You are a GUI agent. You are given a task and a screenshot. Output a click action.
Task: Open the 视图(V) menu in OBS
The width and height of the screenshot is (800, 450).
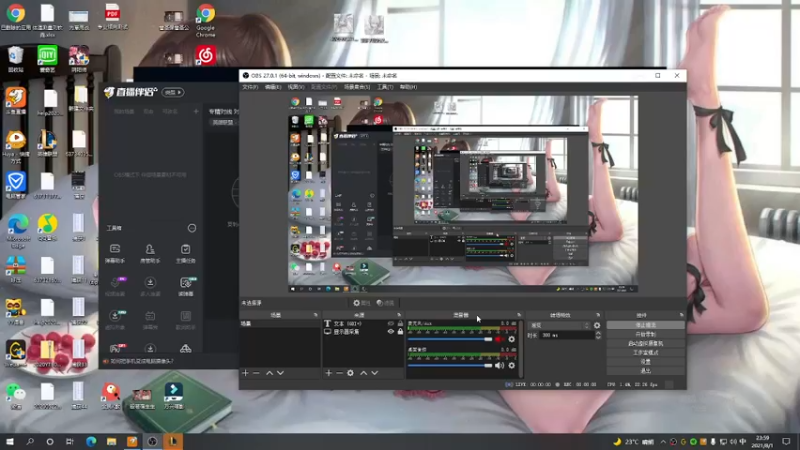tap(295, 87)
